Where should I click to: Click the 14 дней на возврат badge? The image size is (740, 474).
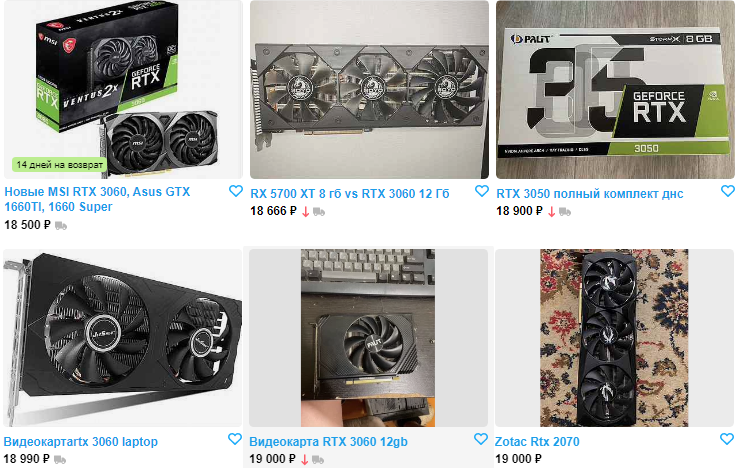pyautogui.click(x=59, y=165)
